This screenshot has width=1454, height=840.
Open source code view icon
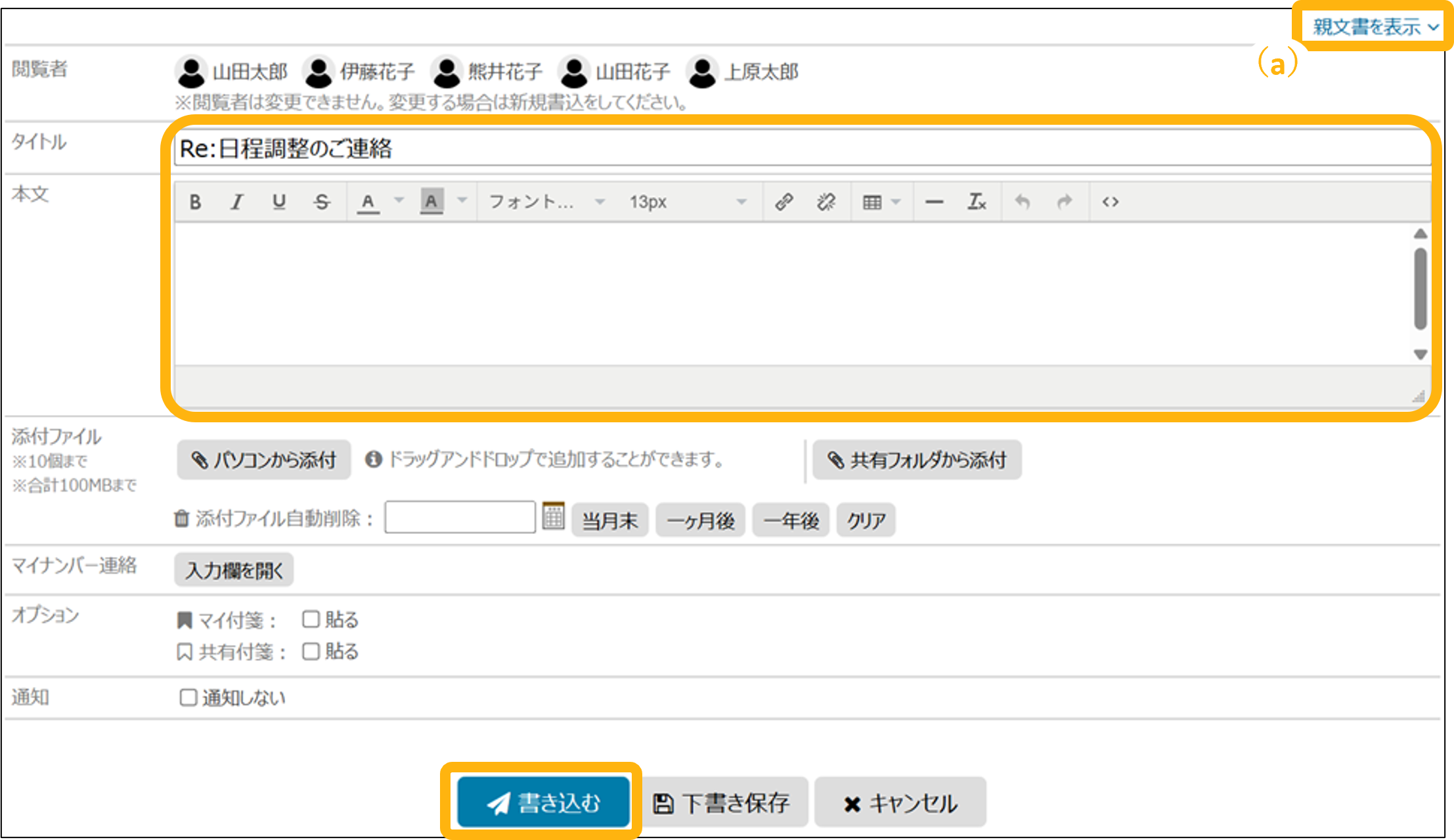1110,202
